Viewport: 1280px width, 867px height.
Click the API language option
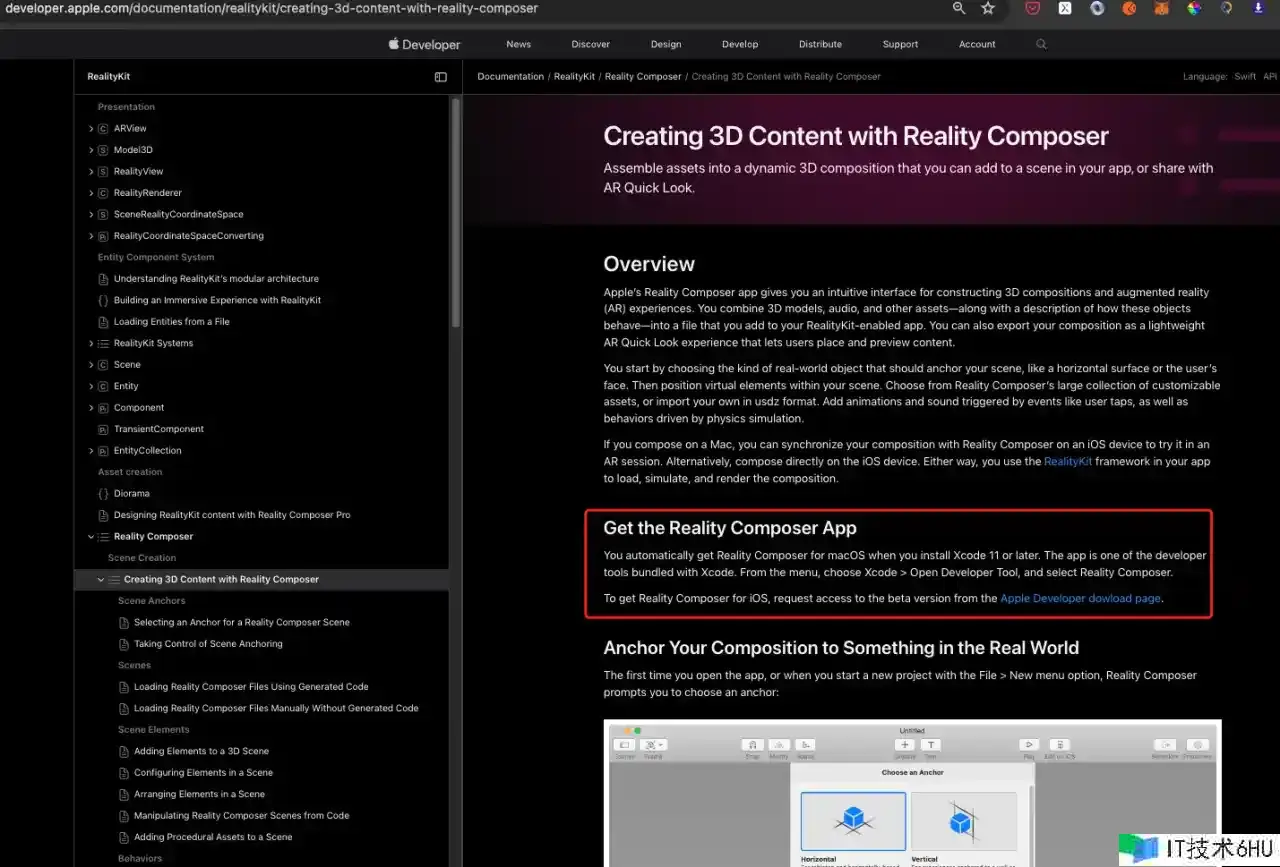tap(1270, 77)
